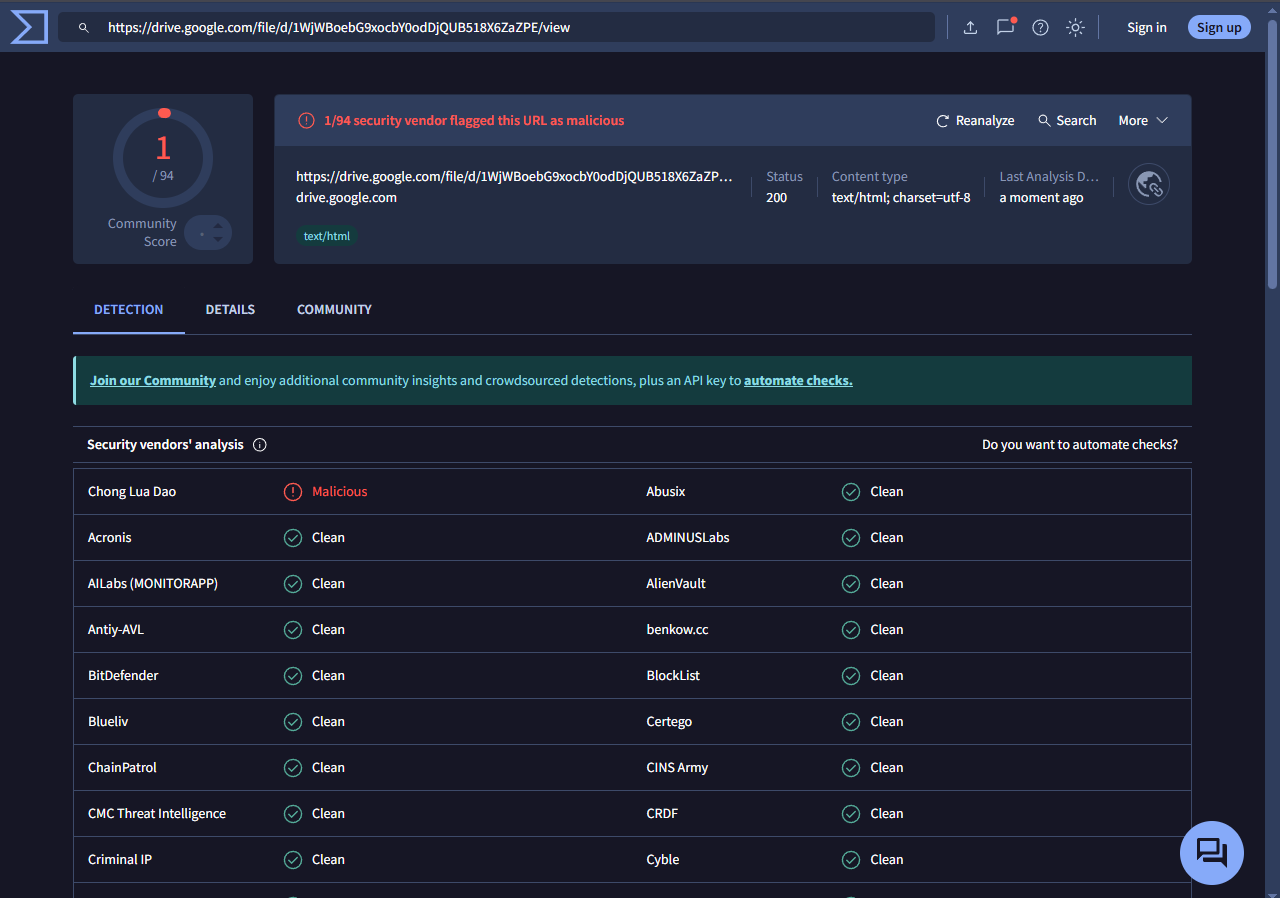Expand the More dropdown menu
Screen dimensions: 1280x898
[1142, 121]
